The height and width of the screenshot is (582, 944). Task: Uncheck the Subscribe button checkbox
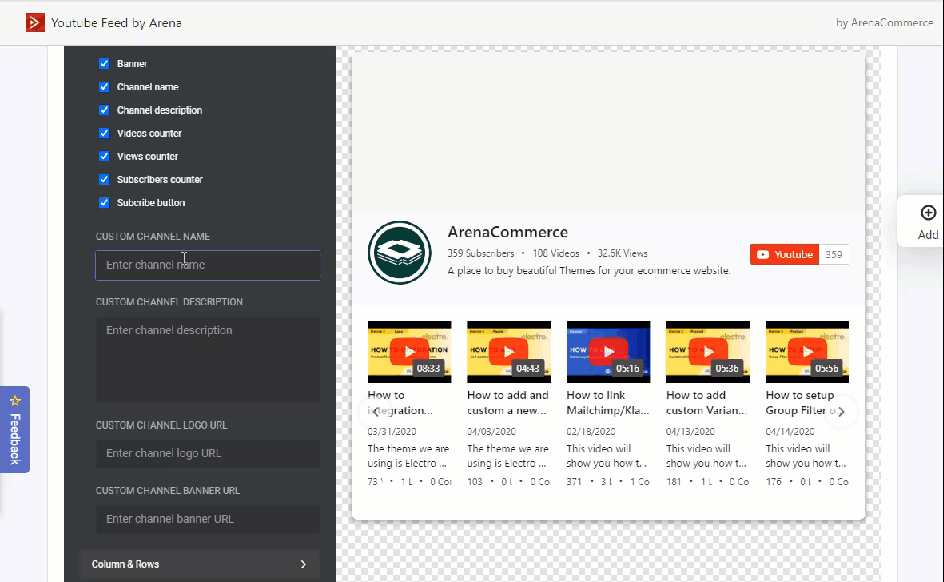104,203
